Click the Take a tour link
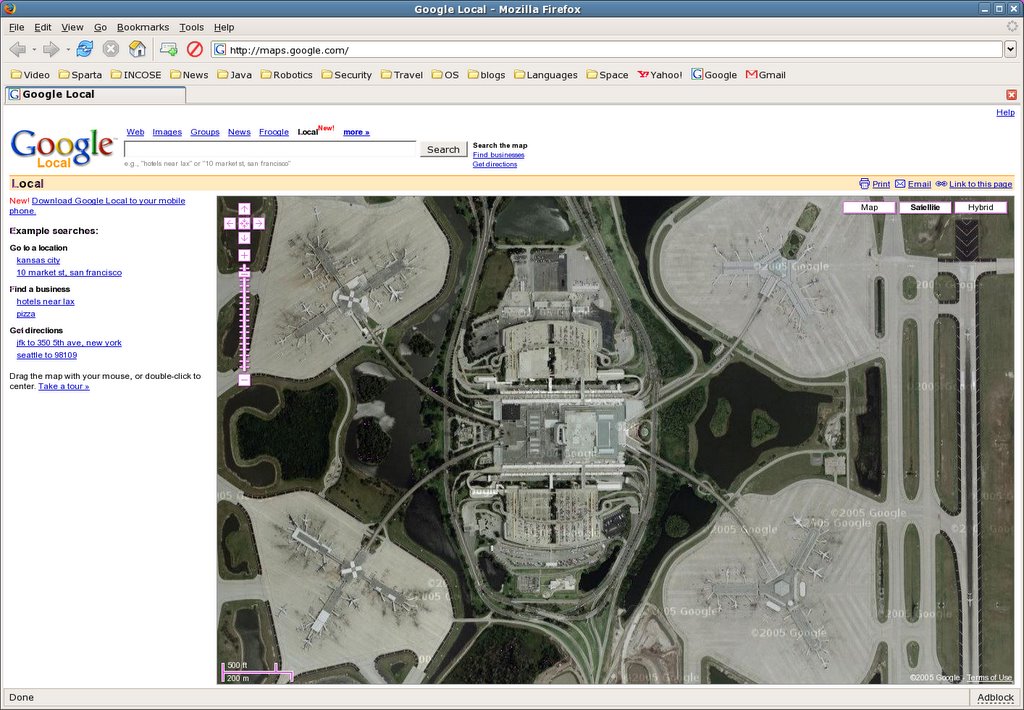The height and width of the screenshot is (710, 1024). coord(64,386)
